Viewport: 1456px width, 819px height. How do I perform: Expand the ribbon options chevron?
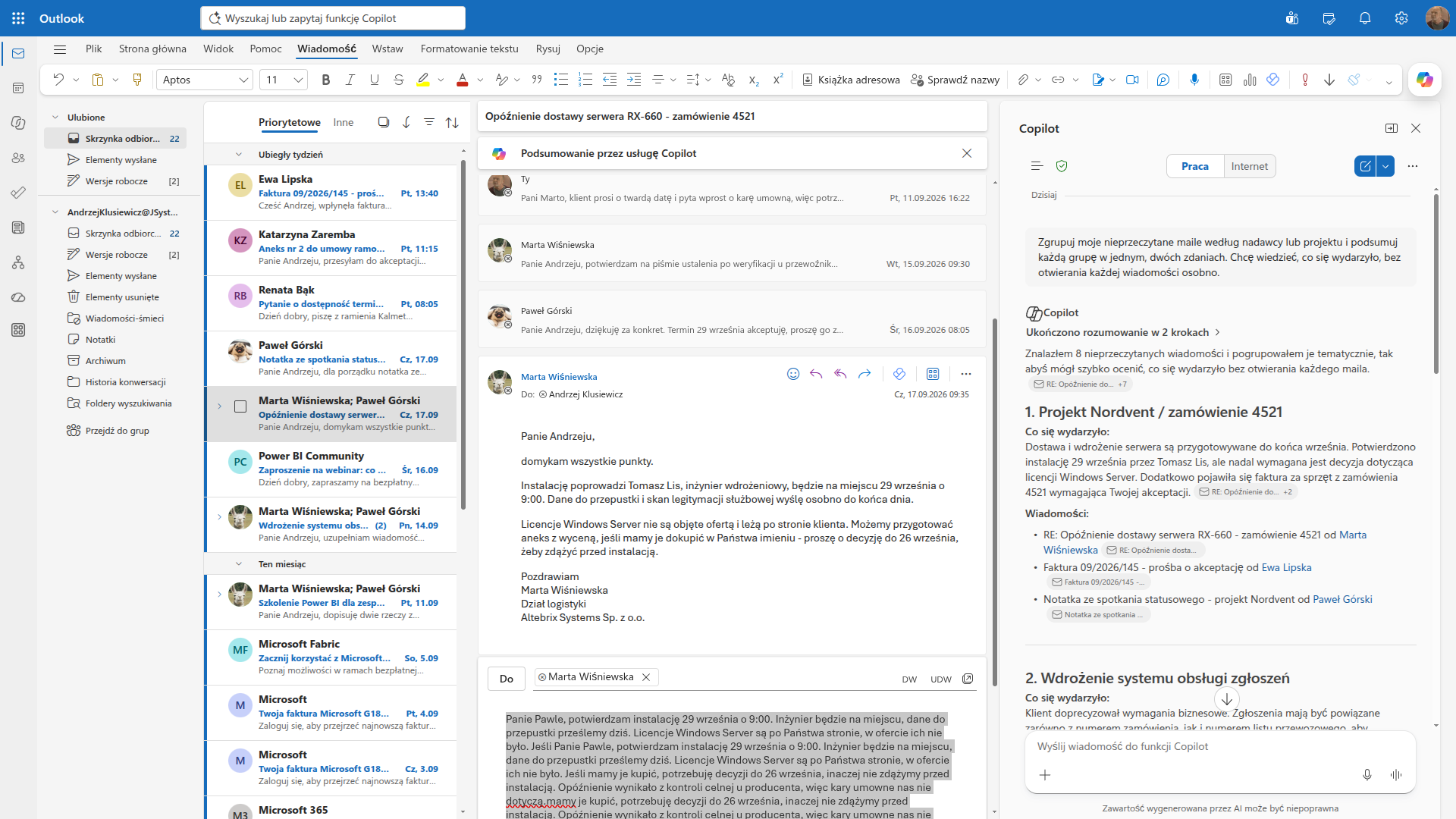(x=1389, y=82)
